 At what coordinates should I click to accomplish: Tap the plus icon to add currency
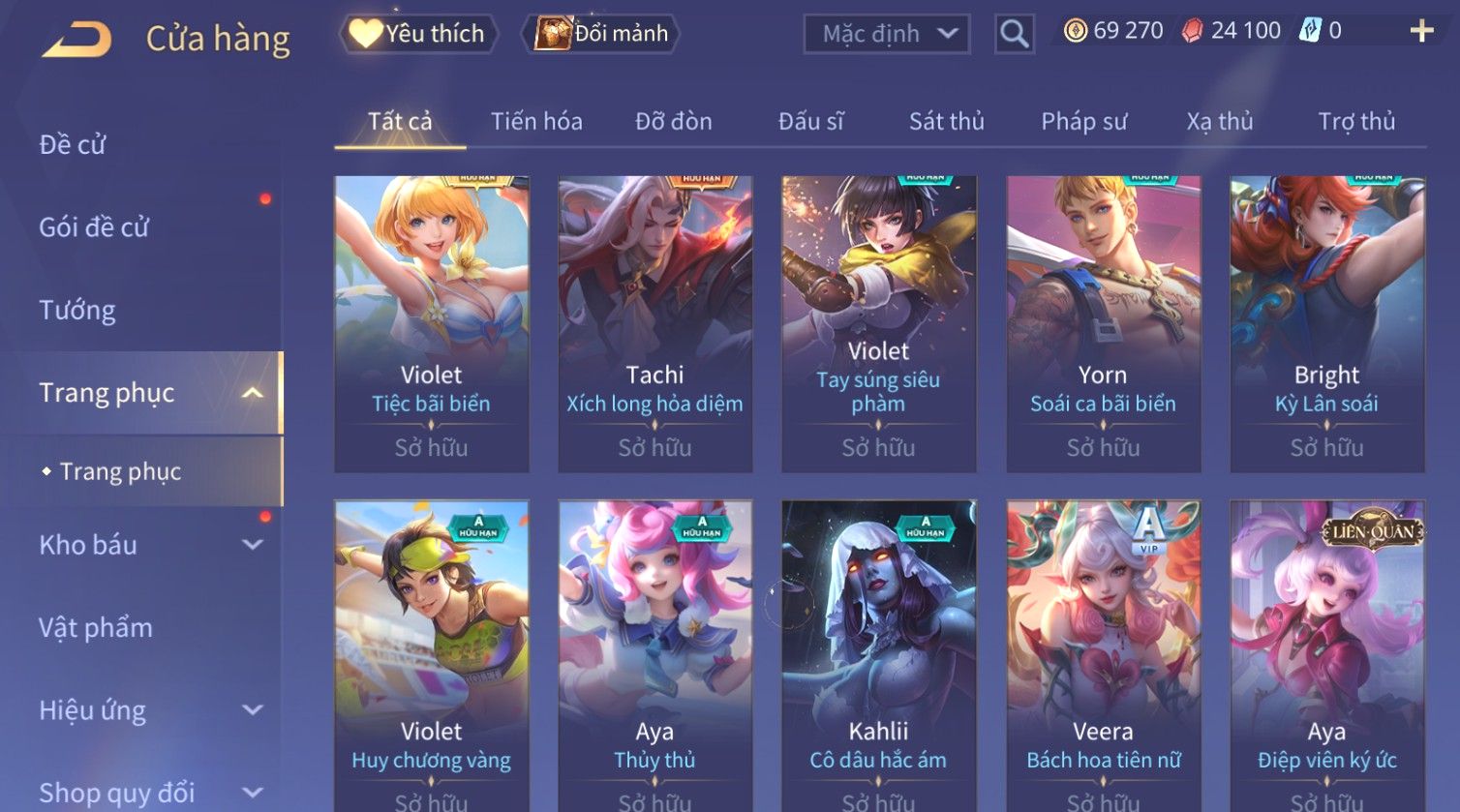coord(1421,32)
